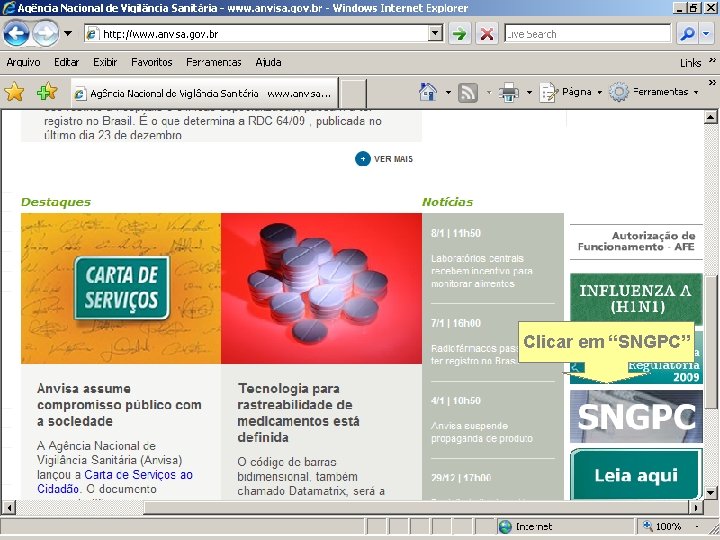Image resolution: width=720 pixels, height=540 pixels.
Task: Open the Página command bar menu
Action: tap(571, 92)
